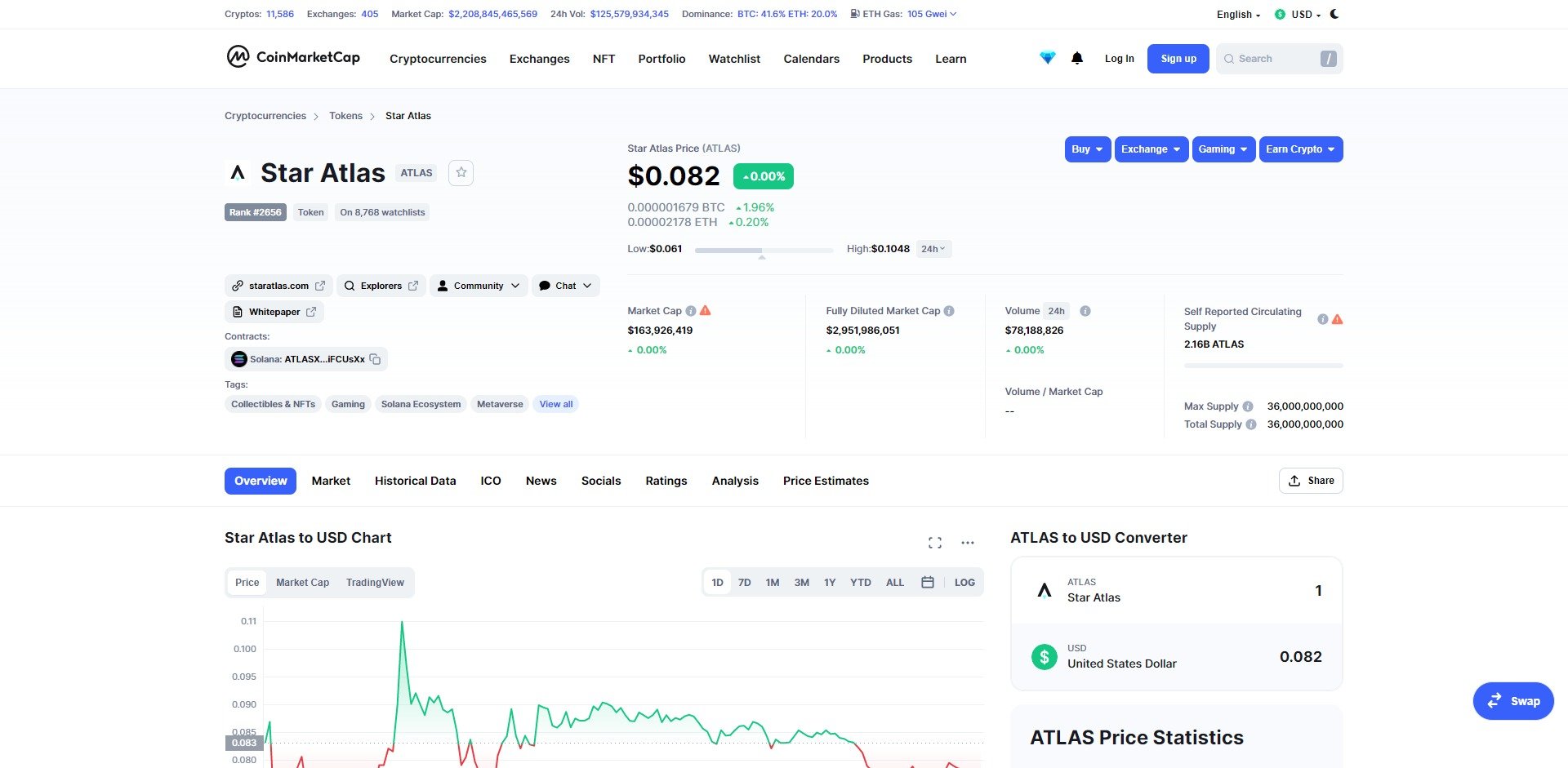The image size is (1568, 768).
Task: Toggle LOG scale on chart
Action: coord(964,583)
